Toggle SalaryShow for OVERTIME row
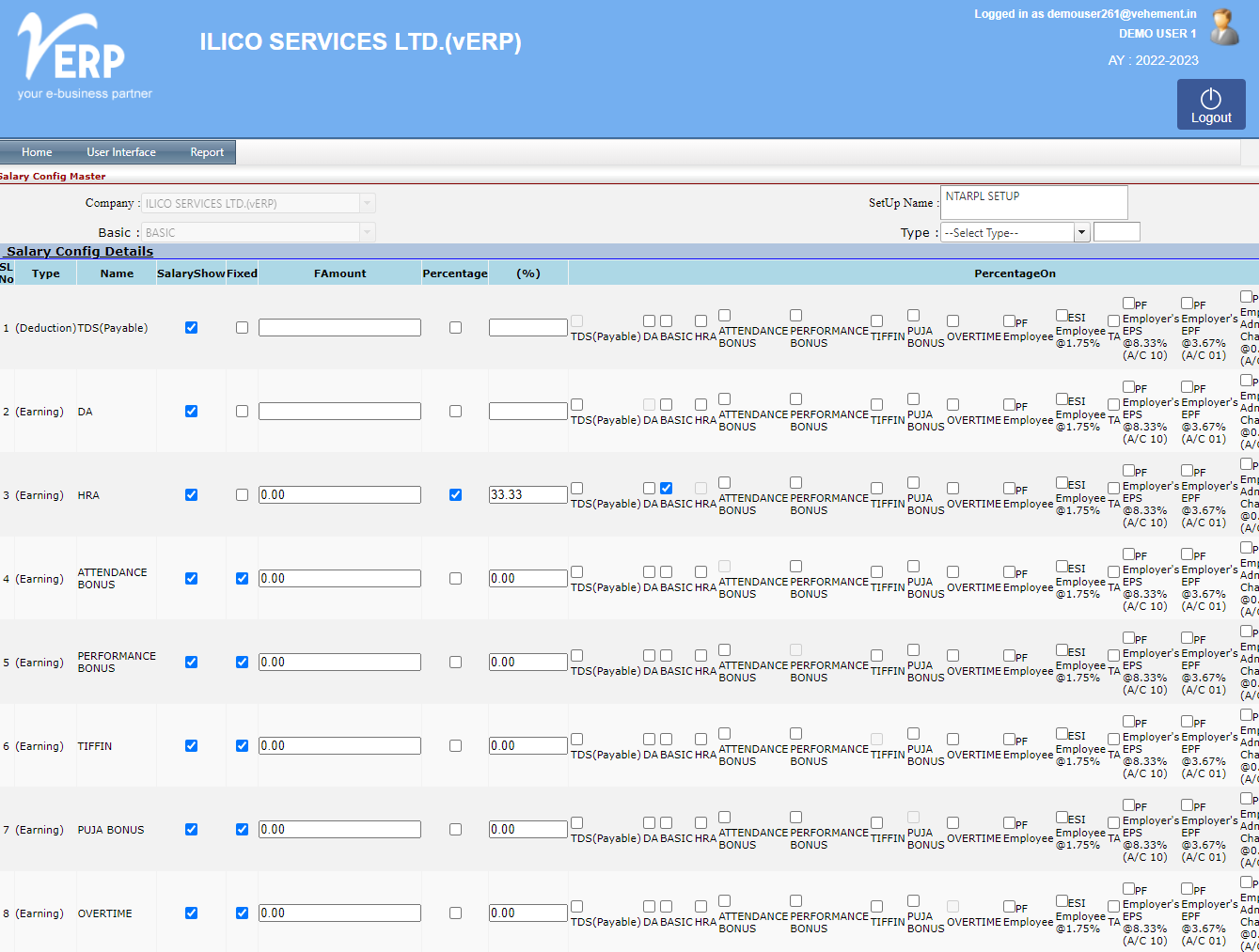Viewport: 1259px width, 952px height. [191, 913]
